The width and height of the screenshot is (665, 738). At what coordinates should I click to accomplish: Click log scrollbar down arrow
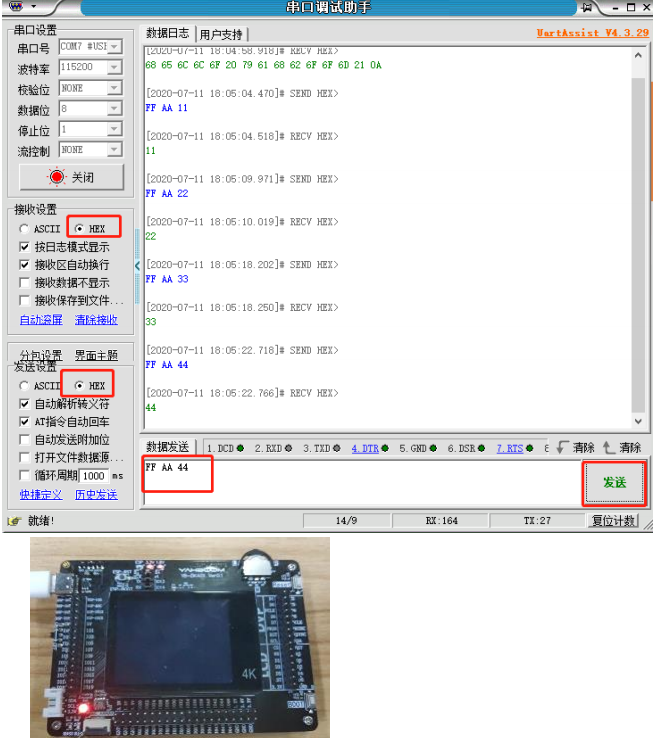[x=638, y=421]
